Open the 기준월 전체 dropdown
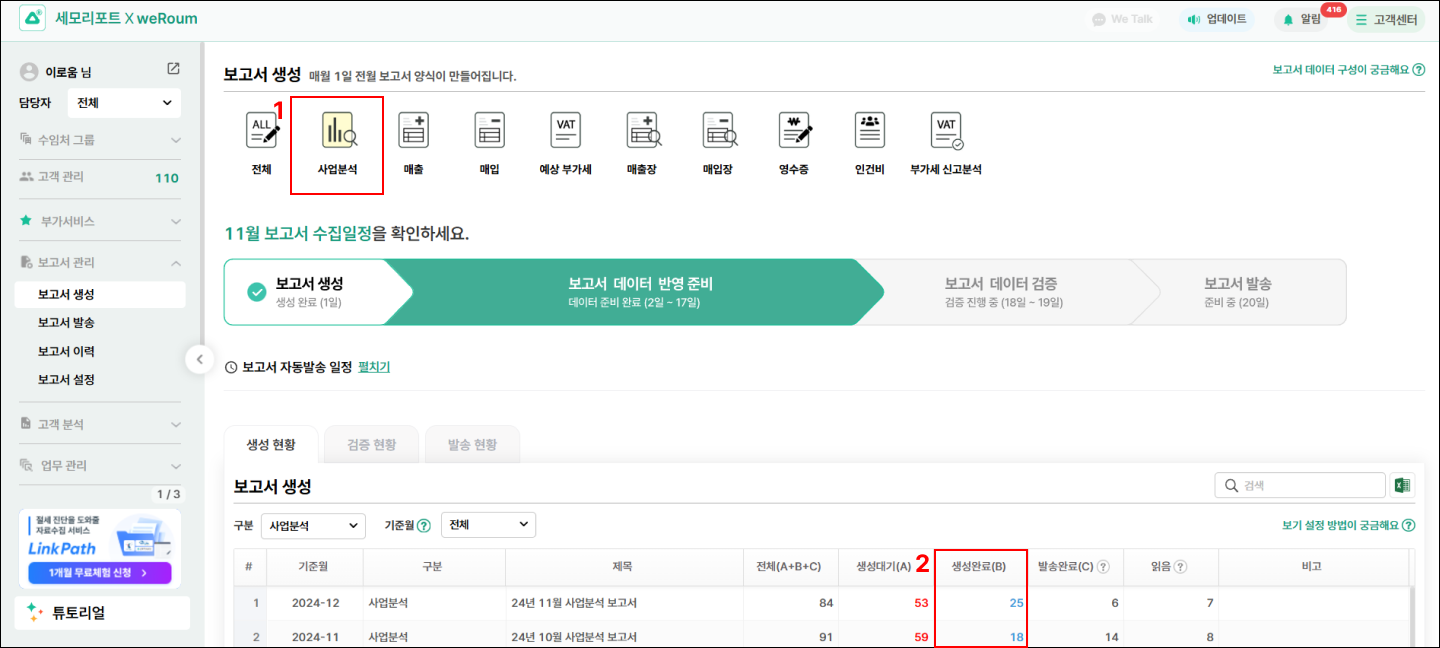1440x648 pixels. pyautogui.click(x=488, y=525)
